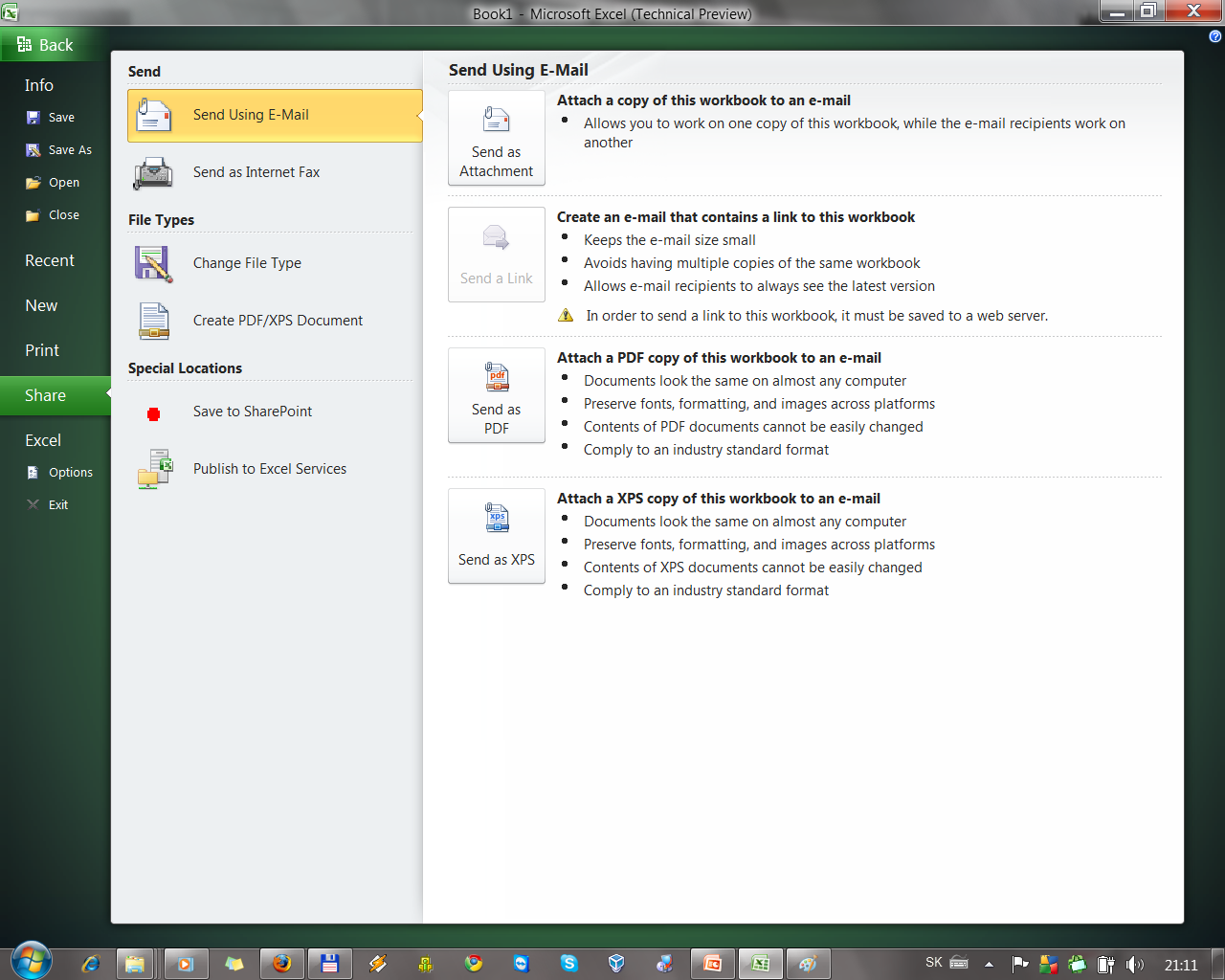Image resolution: width=1225 pixels, height=980 pixels.
Task: Switch to PowerPoint in taskbar
Action: tap(712, 964)
